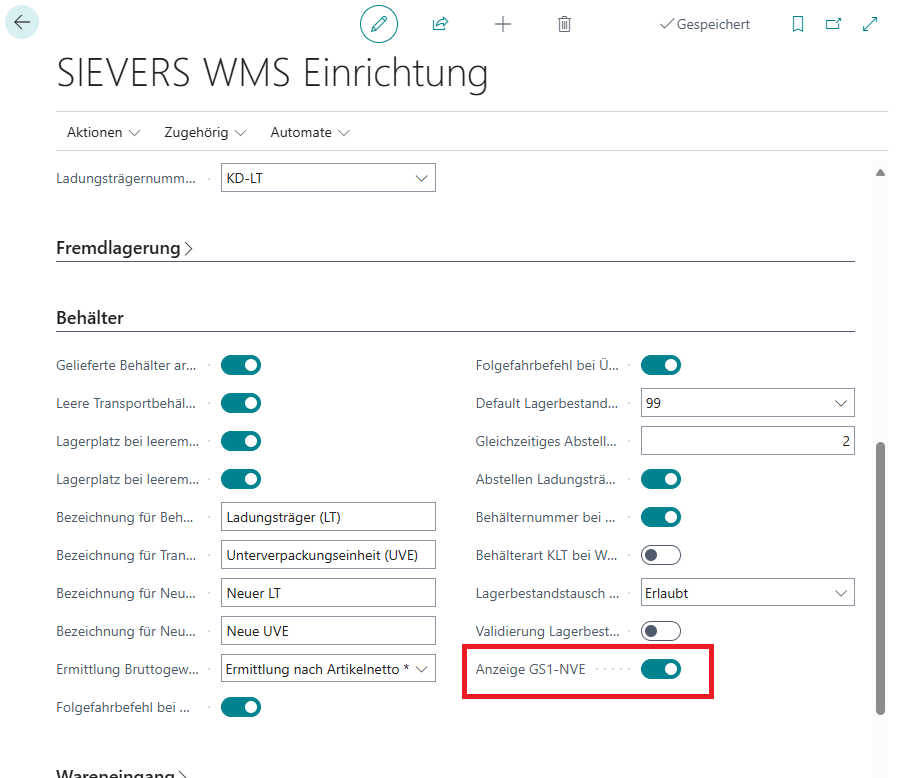Open page in new window icon
This screenshot has height=778, width=918.
point(833,24)
